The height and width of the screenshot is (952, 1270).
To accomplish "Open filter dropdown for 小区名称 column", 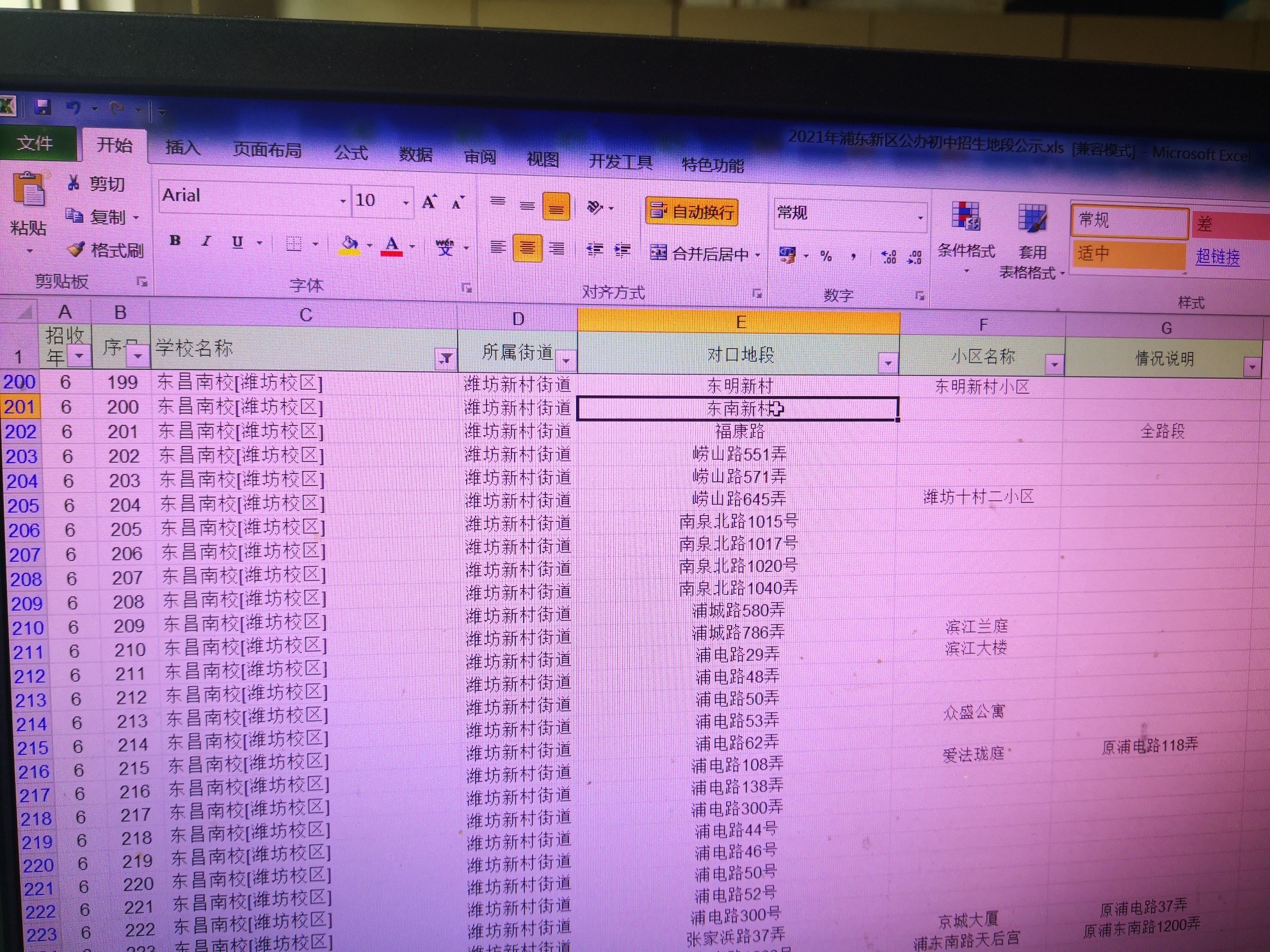I will 1054,365.
